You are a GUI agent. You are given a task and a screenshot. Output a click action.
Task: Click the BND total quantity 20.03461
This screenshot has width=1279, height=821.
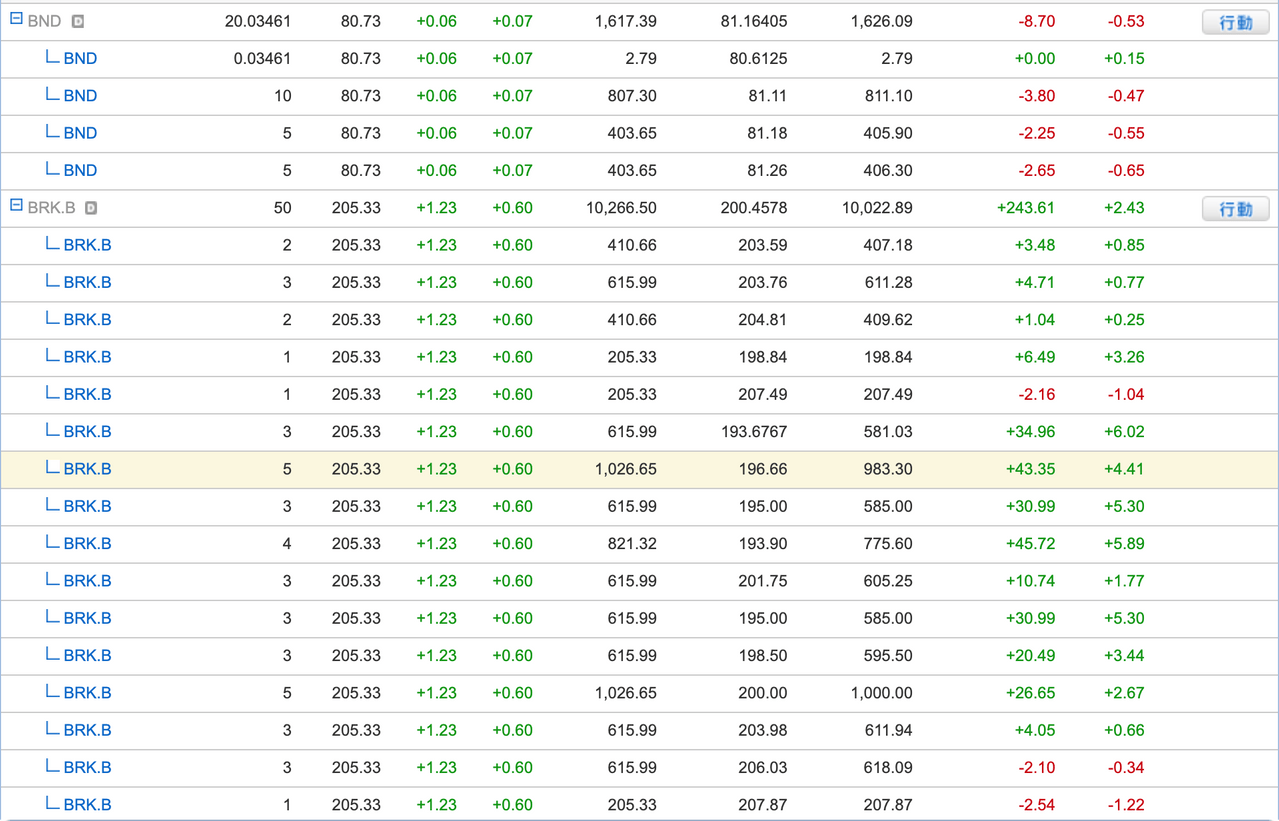tap(258, 21)
